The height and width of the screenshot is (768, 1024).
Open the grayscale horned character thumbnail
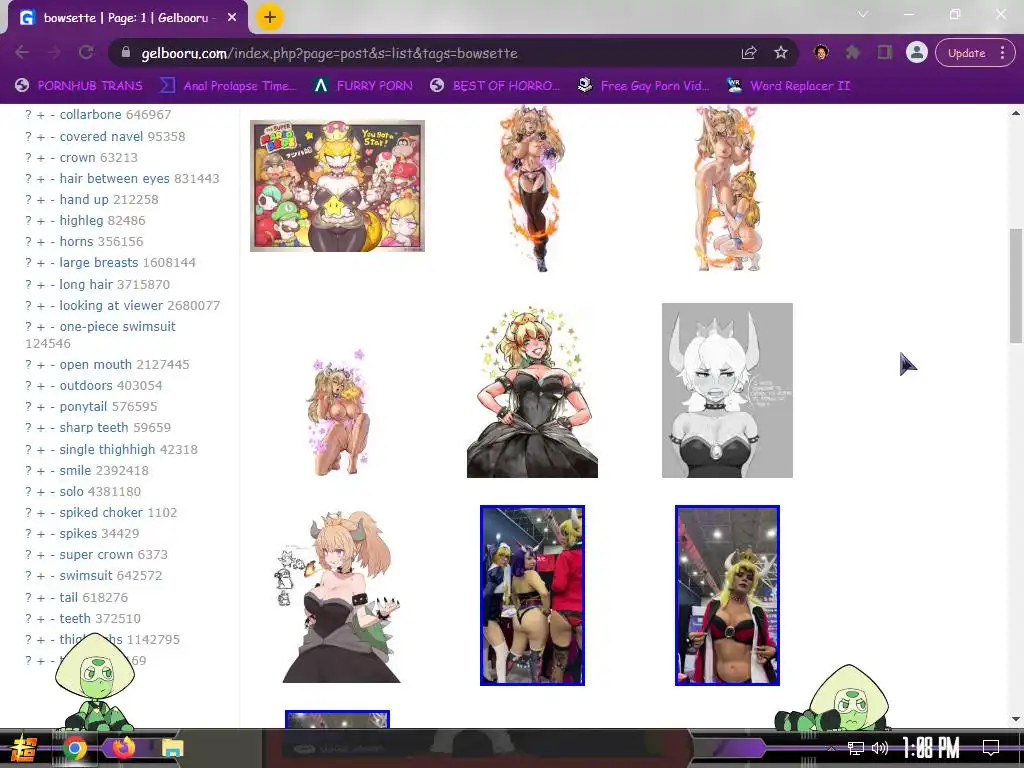point(727,390)
